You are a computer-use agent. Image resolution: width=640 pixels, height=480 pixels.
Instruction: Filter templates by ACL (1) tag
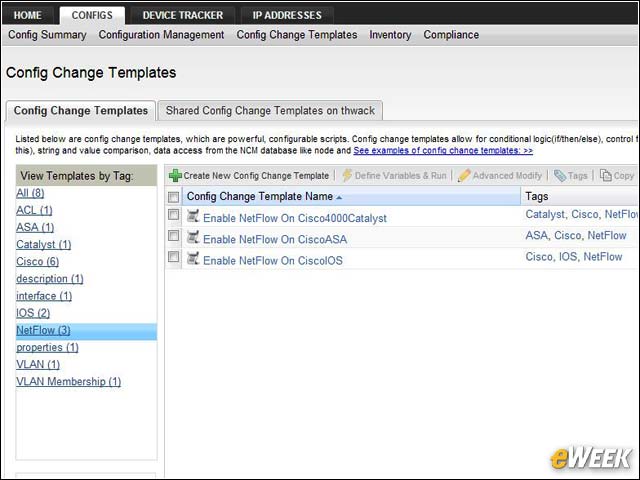click(34, 210)
